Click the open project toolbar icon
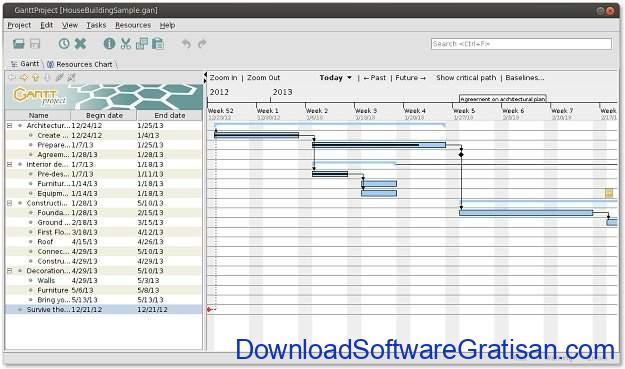This screenshot has width=625, height=369. [19, 43]
